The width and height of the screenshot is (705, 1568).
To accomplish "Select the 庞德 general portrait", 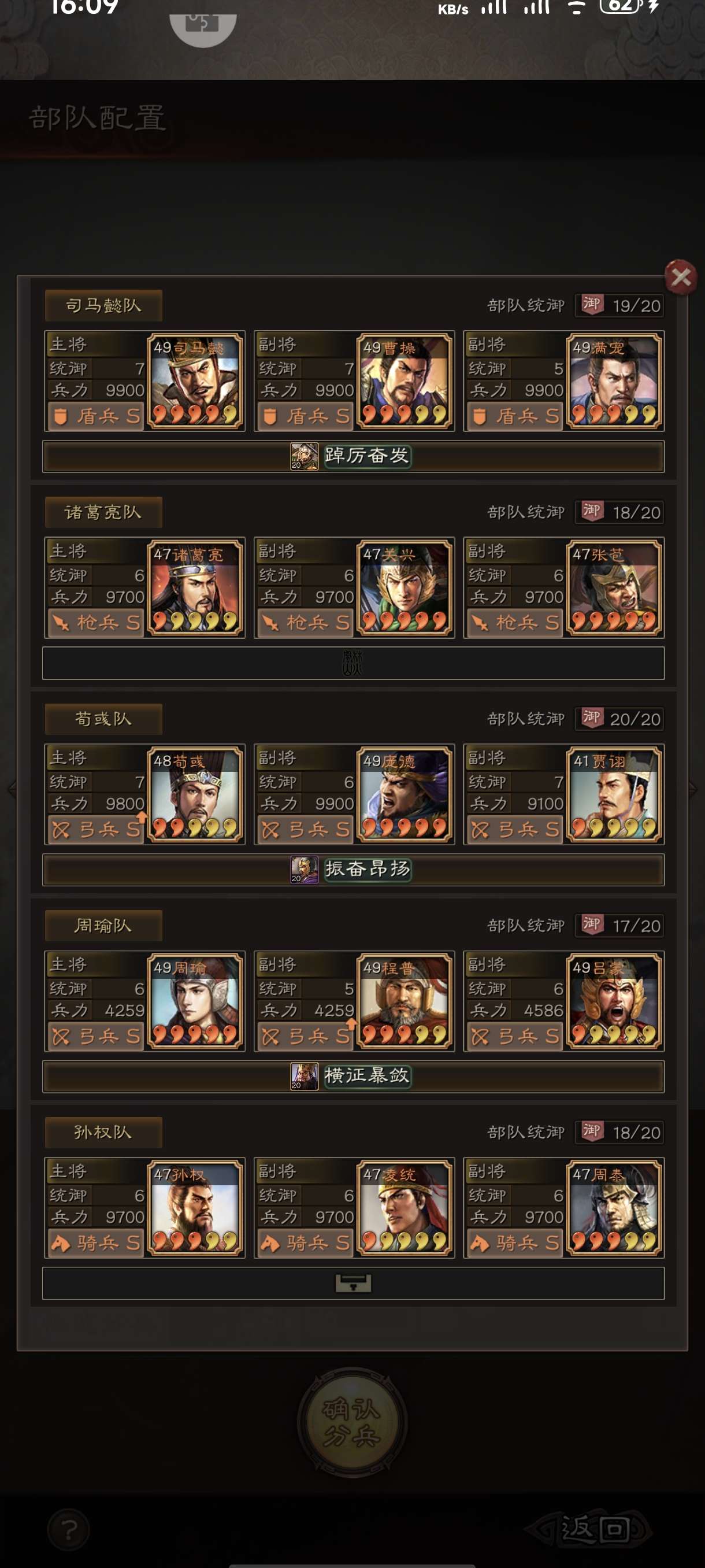I will (x=405, y=794).
